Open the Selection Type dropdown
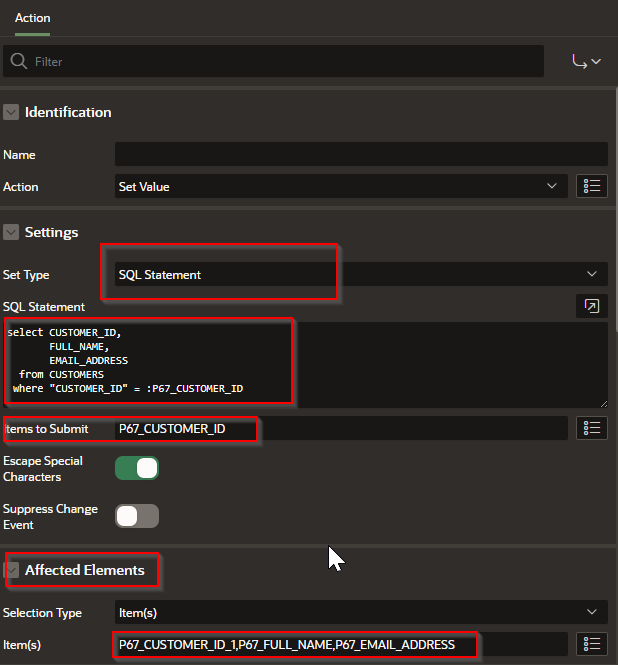Image resolution: width=618 pixels, height=665 pixels. point(361,612)
